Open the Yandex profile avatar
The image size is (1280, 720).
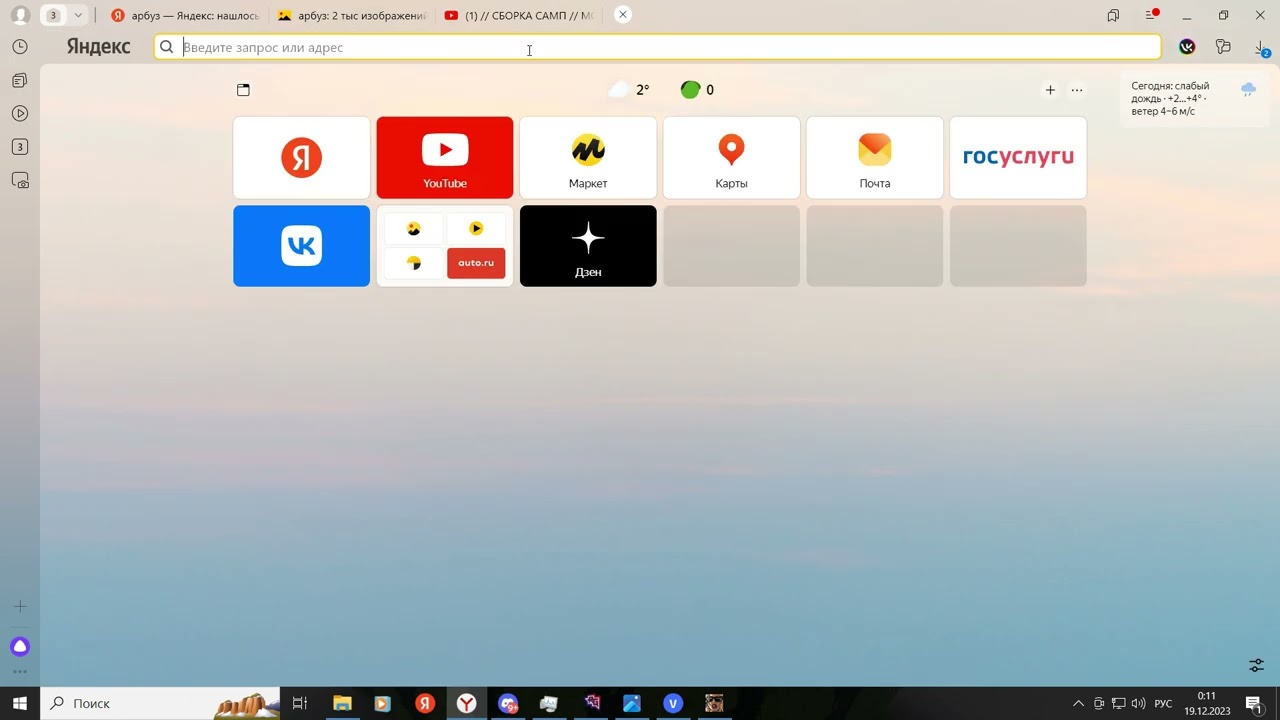(20, 15)
